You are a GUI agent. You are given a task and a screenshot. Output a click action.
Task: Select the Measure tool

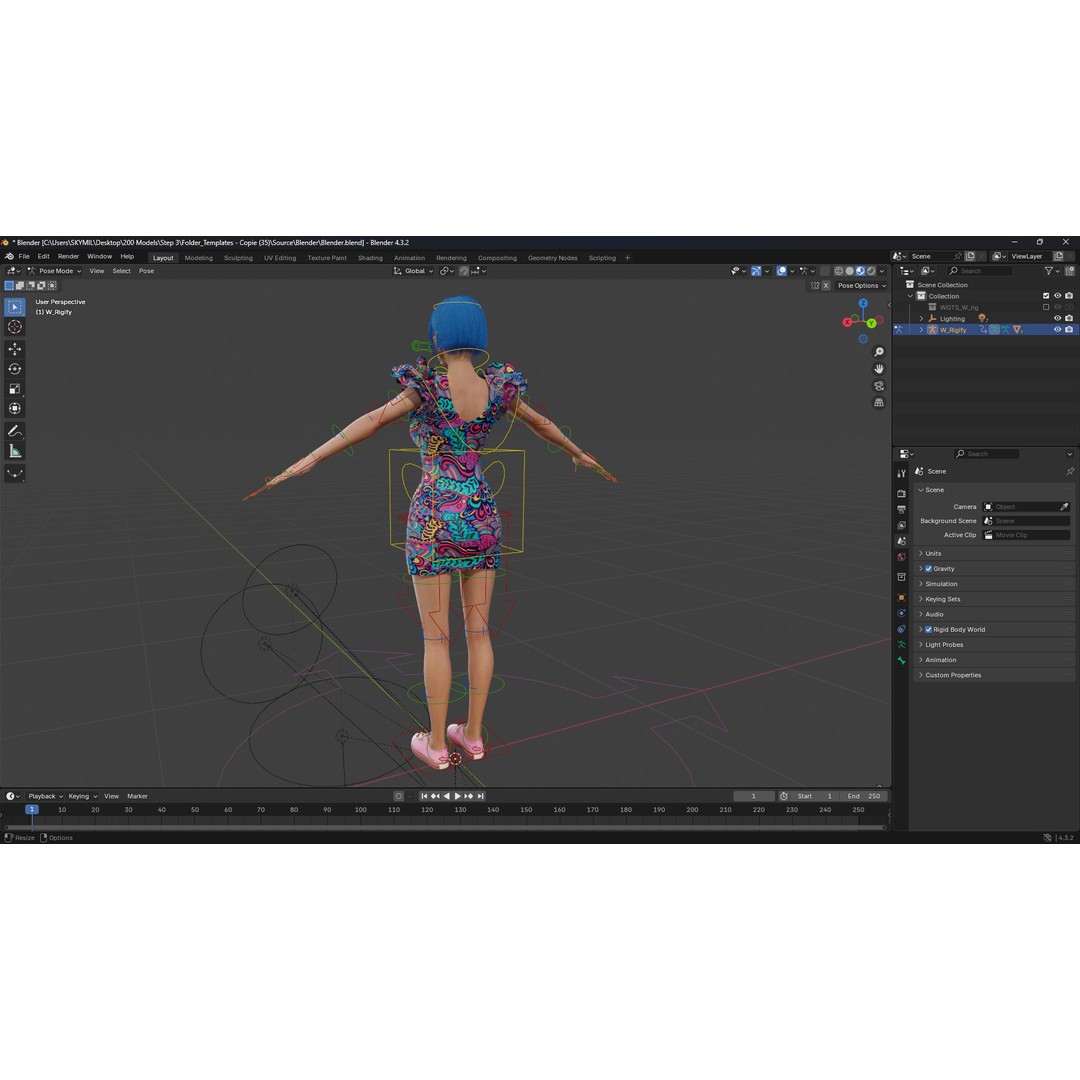tap(14, 451)
